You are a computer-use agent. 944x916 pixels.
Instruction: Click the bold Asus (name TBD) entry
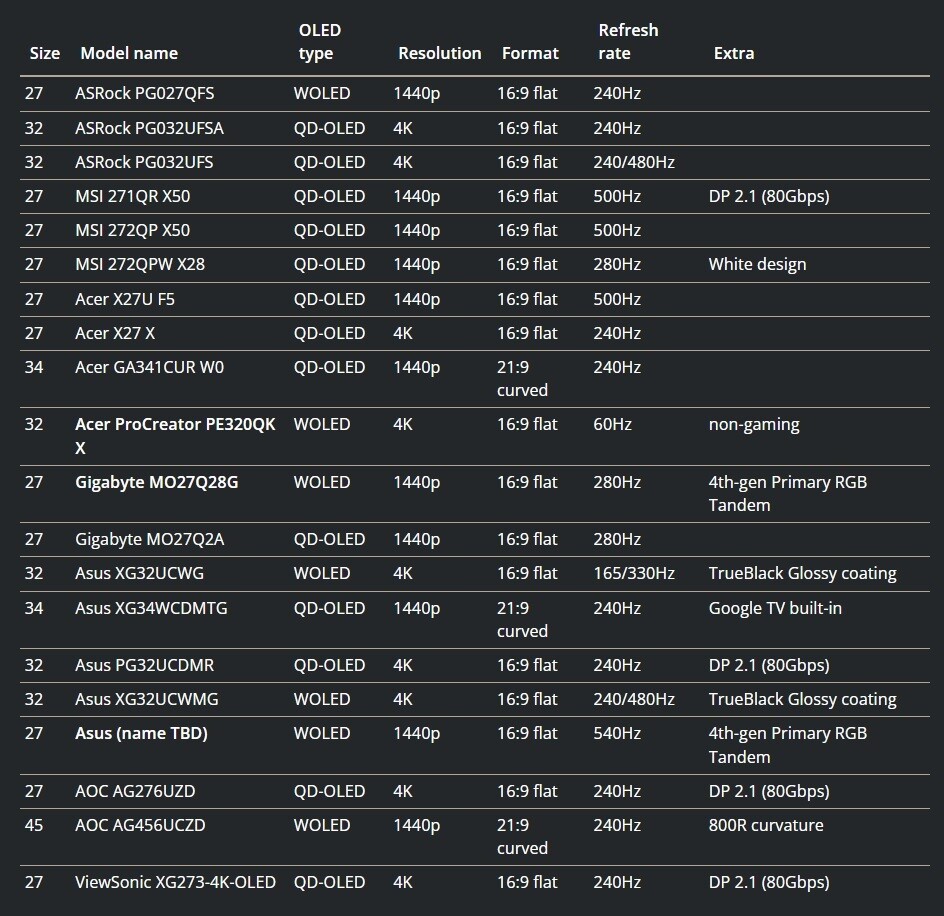pos(141,733)
